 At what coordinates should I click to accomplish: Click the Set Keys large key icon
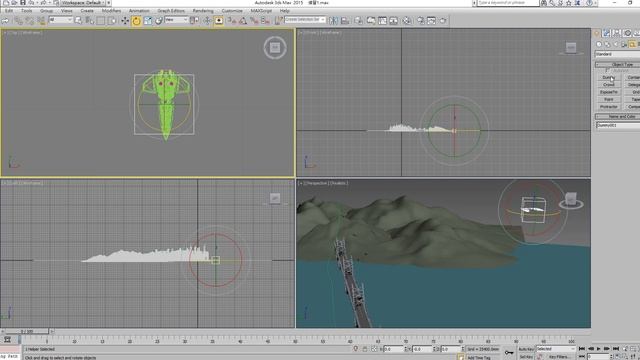point(509,352)
